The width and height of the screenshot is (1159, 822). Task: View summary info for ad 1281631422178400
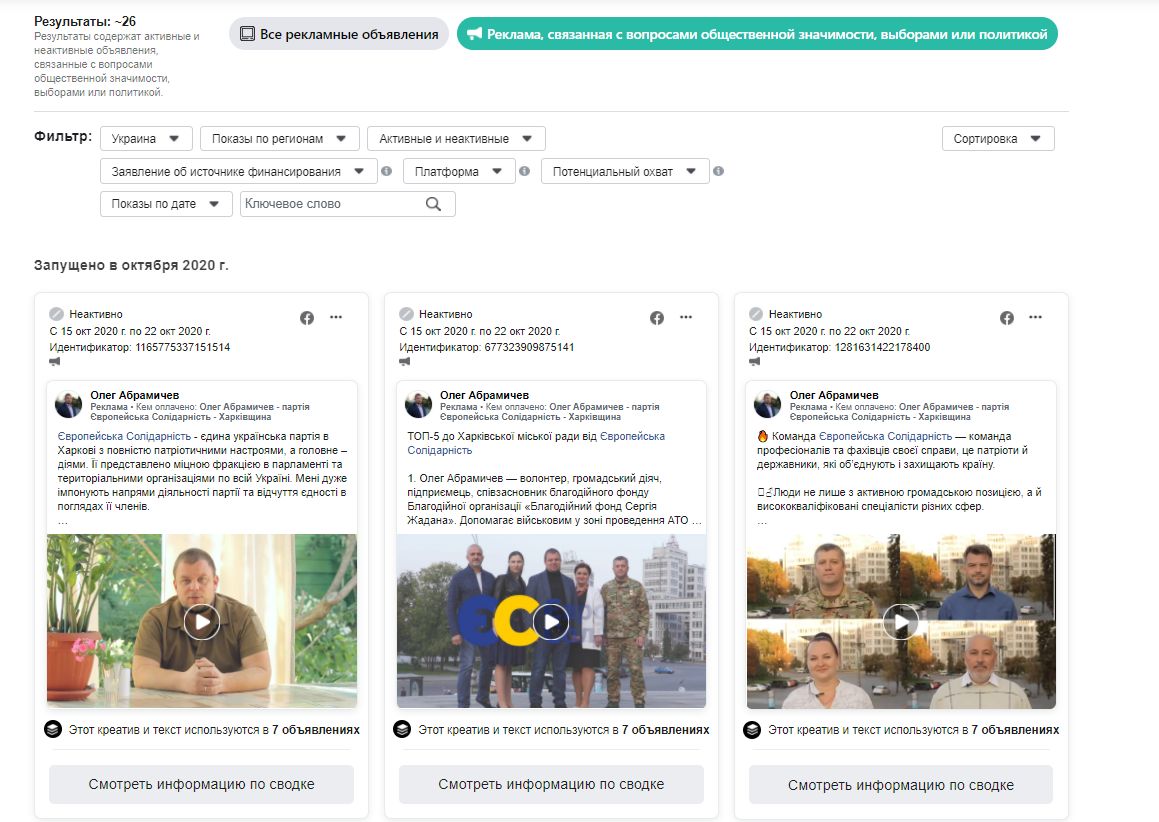tap(901, 785)
